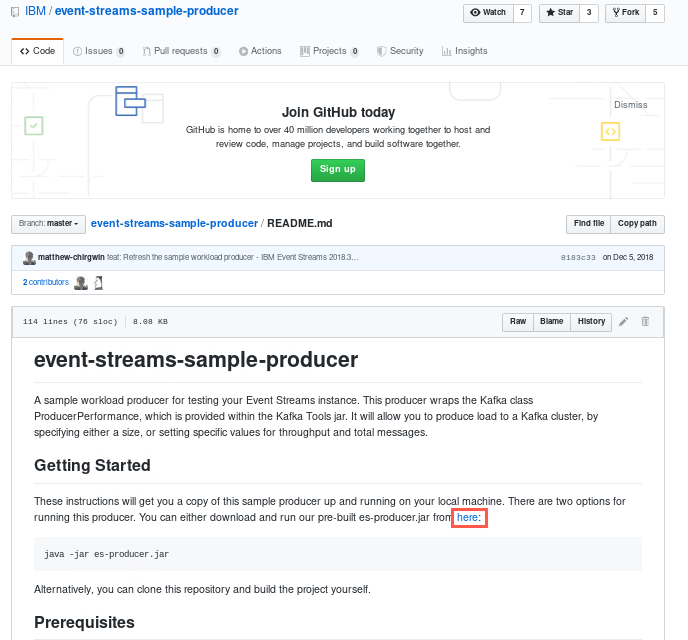The height and width of the screenshot is (640, 688).
Task: Click the repository book icon beside IBM
Action: click(x=15, y=12)
